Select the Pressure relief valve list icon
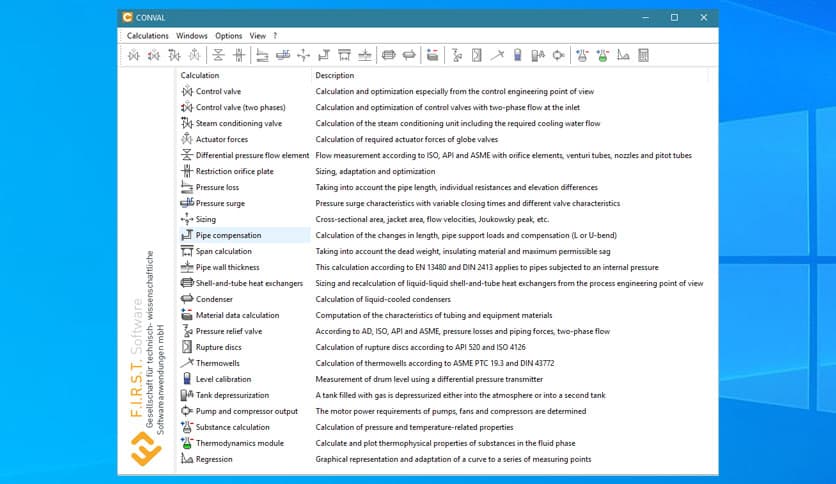836x484 pixels. (x=187, y=331)
